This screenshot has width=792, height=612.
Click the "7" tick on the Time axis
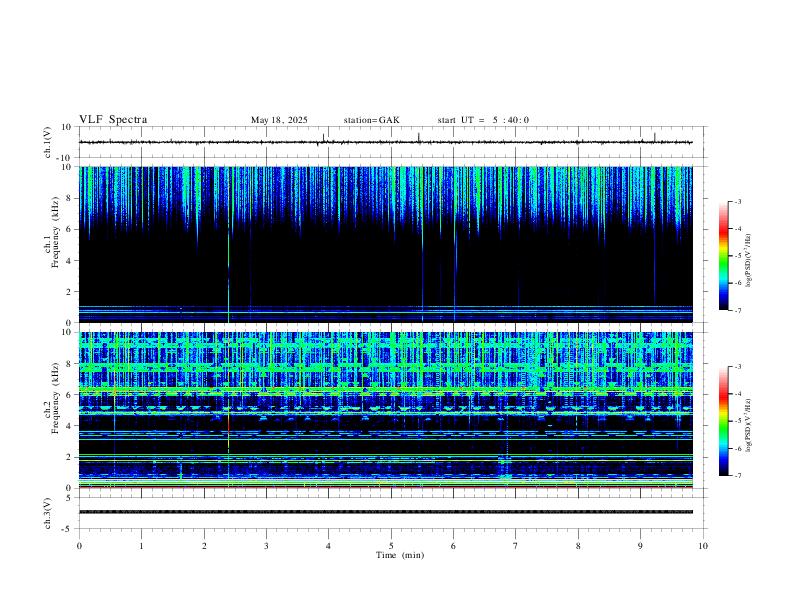pyautogui.click(x=516, y=546)
